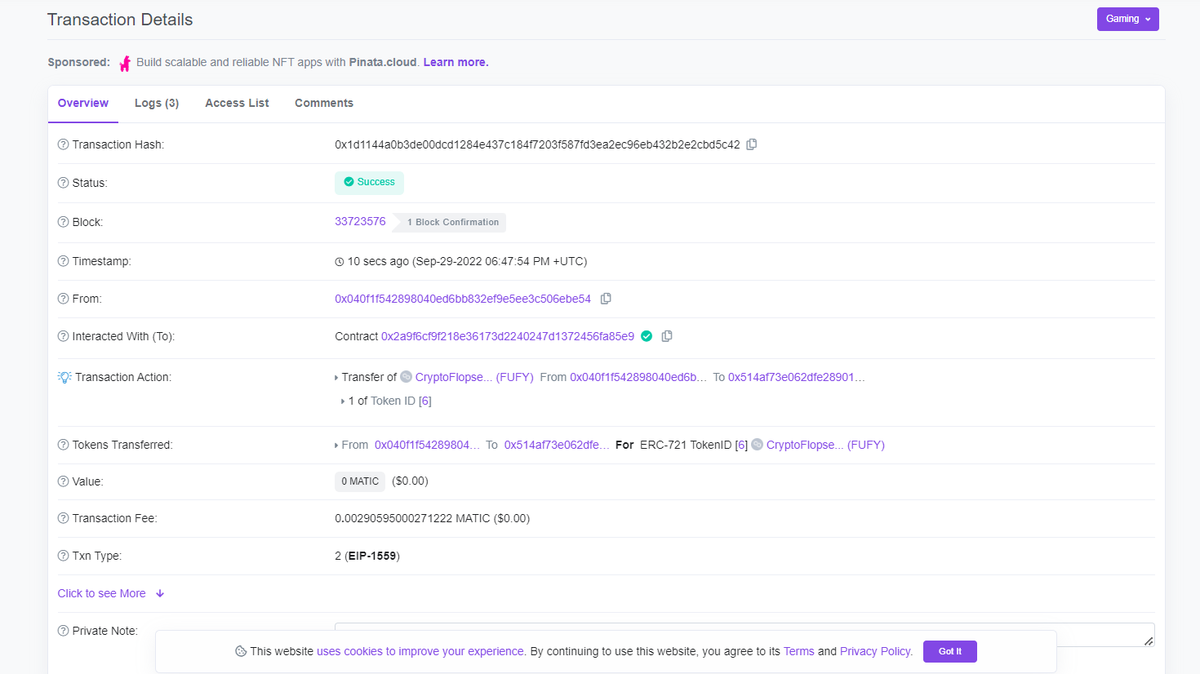Click Got It on cookie banner
This screenshot has width=1200, height=674.
click(x=950, y=651)
